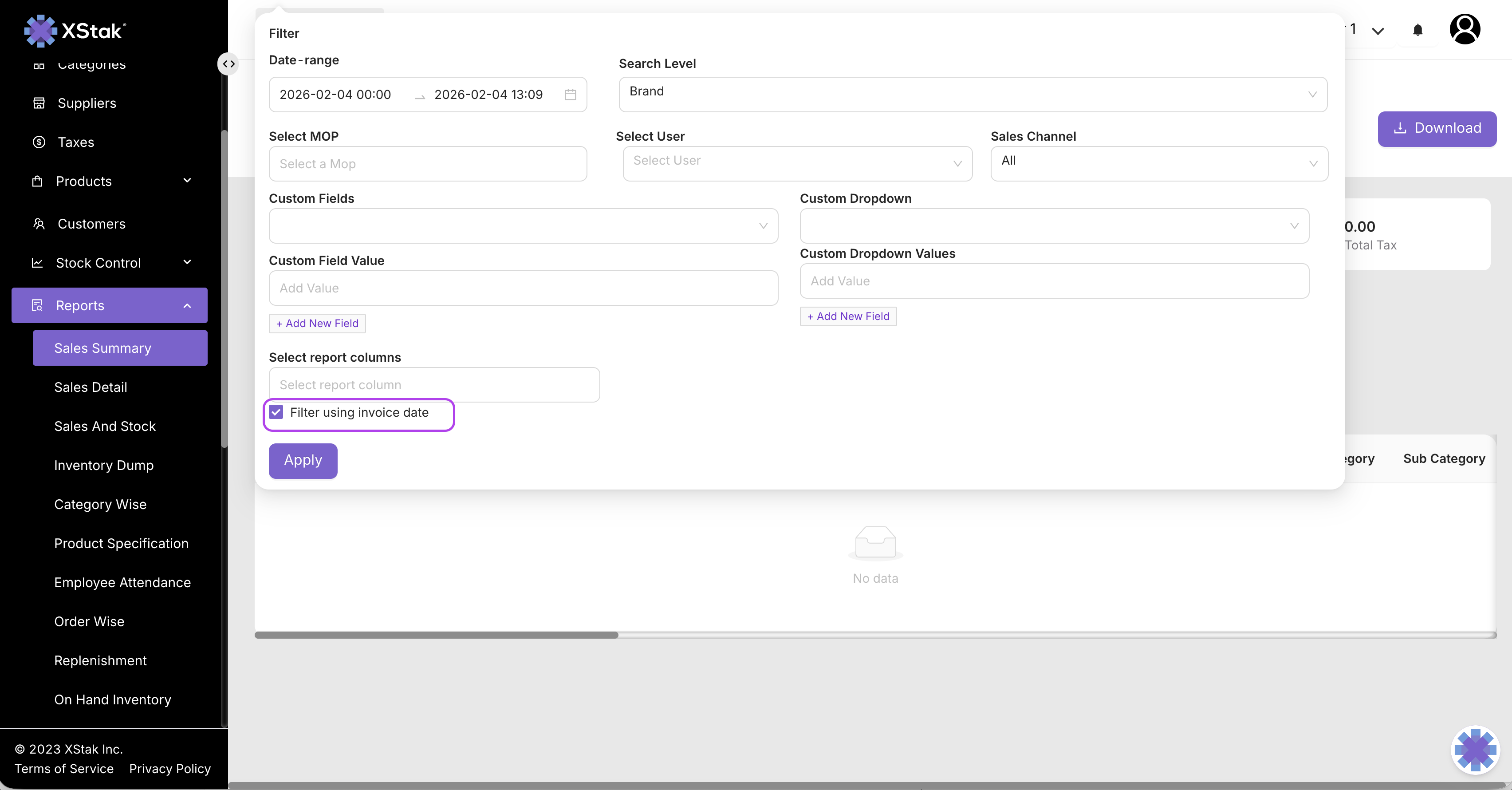Collapse the Reports menu section

point(110,305)
